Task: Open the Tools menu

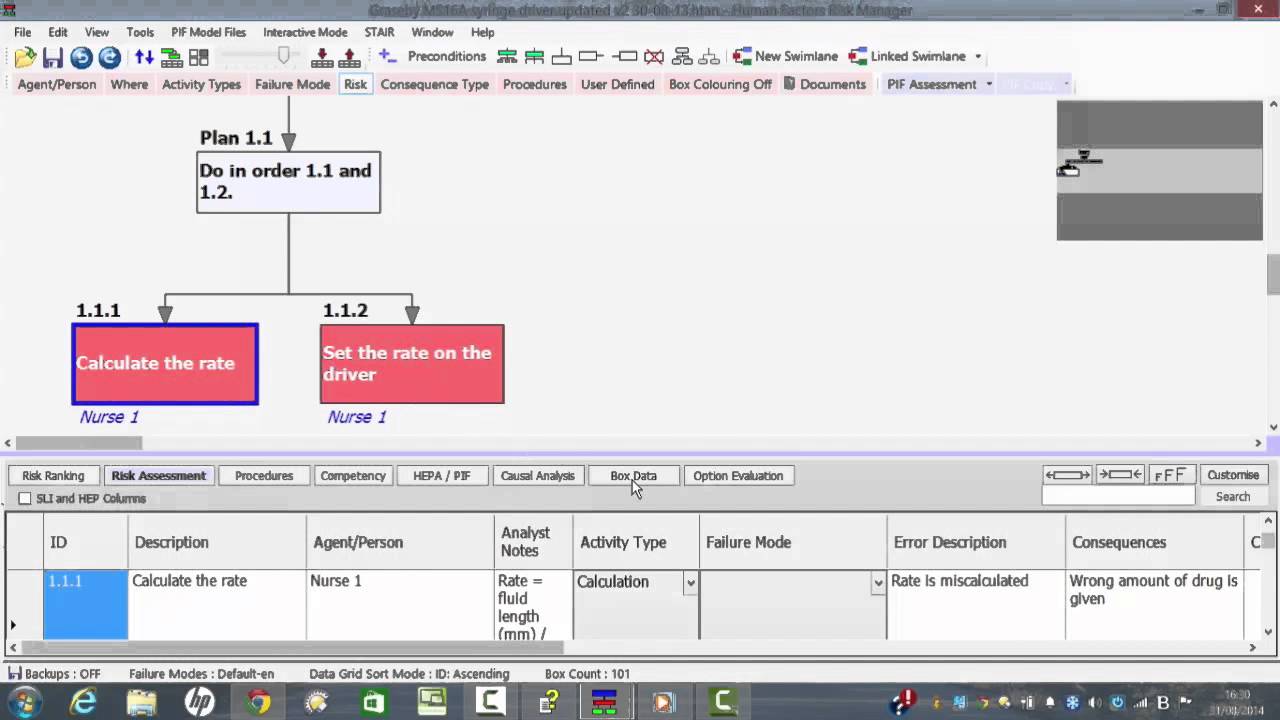Action: (x=140, y=32)
